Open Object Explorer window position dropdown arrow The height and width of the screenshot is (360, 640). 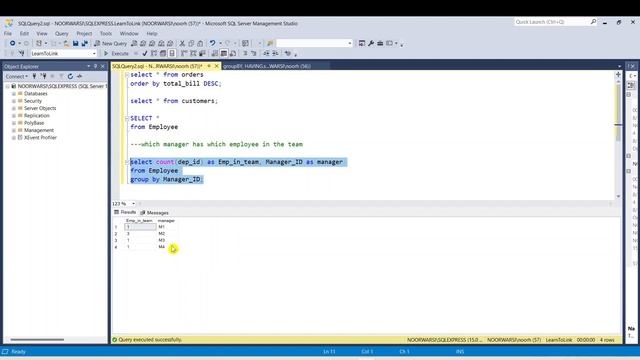pyautogui.click(x=89, y=66)
